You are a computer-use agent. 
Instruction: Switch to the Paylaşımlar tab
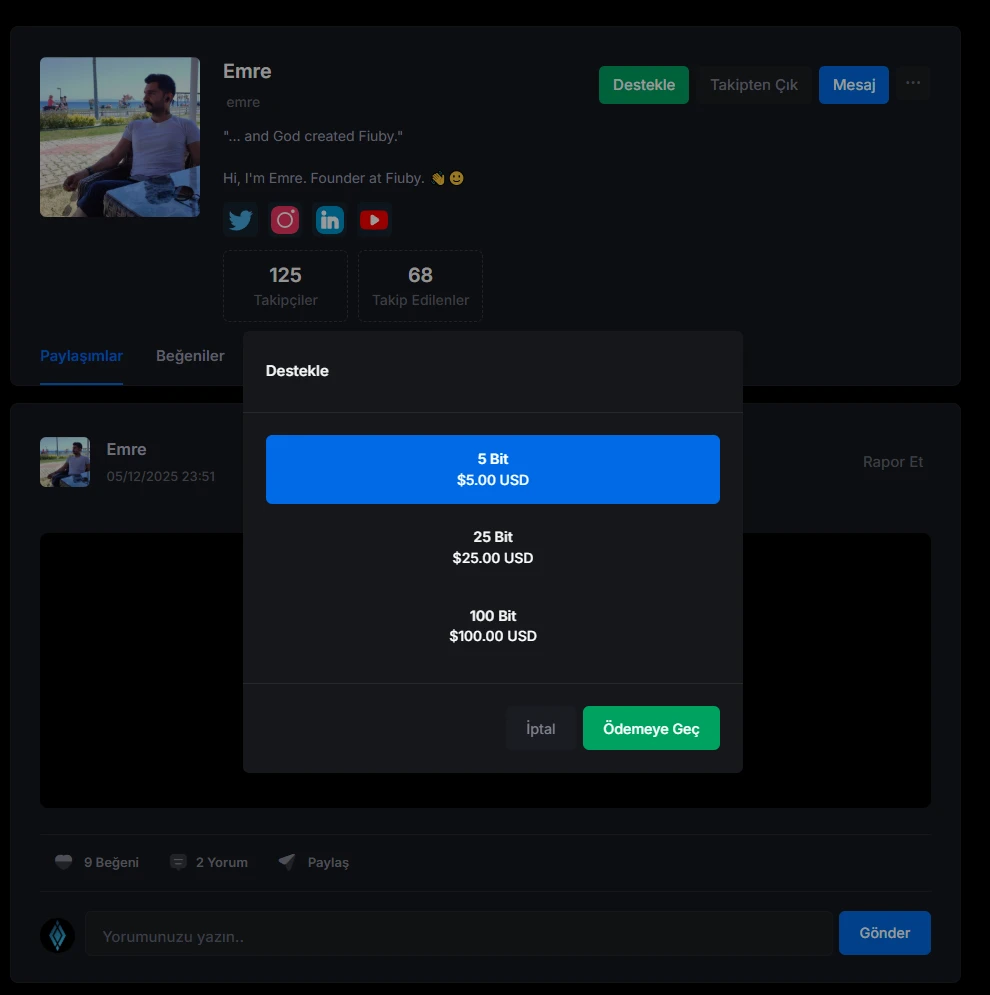tap(81, 356)
